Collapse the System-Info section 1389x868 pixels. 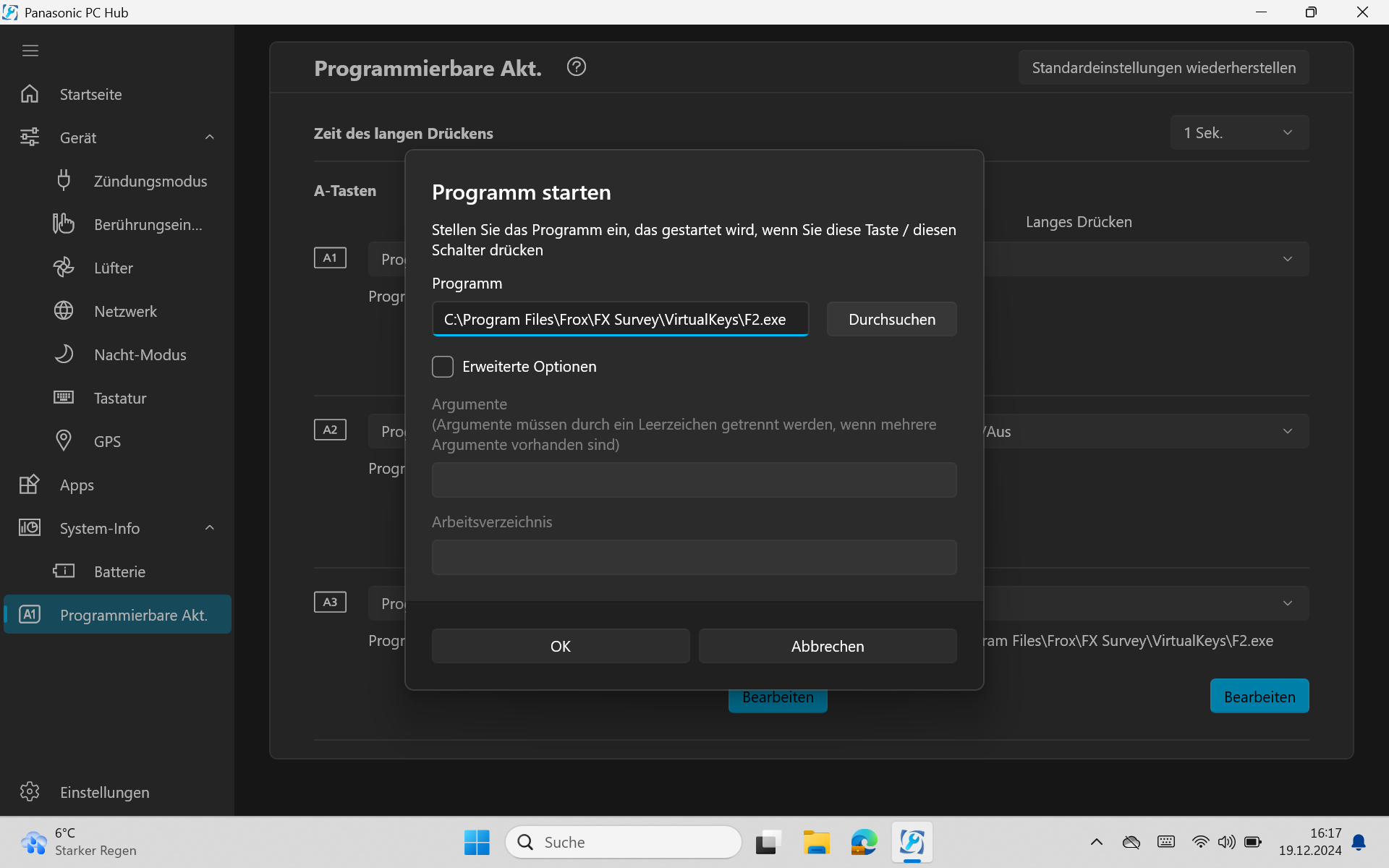click(210, 528)
